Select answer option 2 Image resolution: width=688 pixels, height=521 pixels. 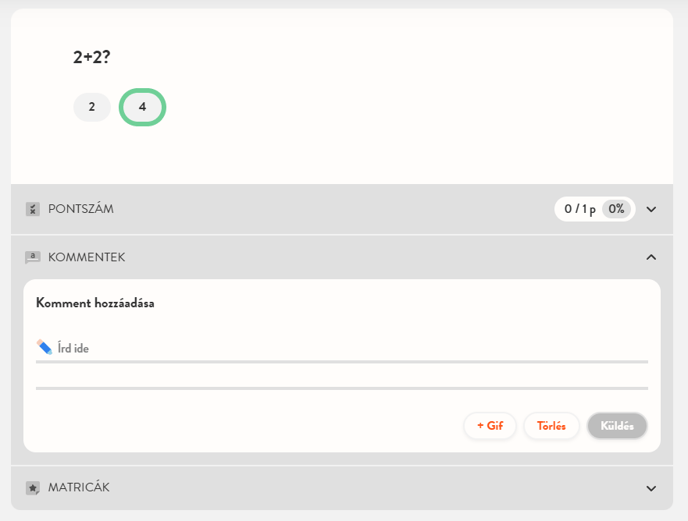pos(92,107)
